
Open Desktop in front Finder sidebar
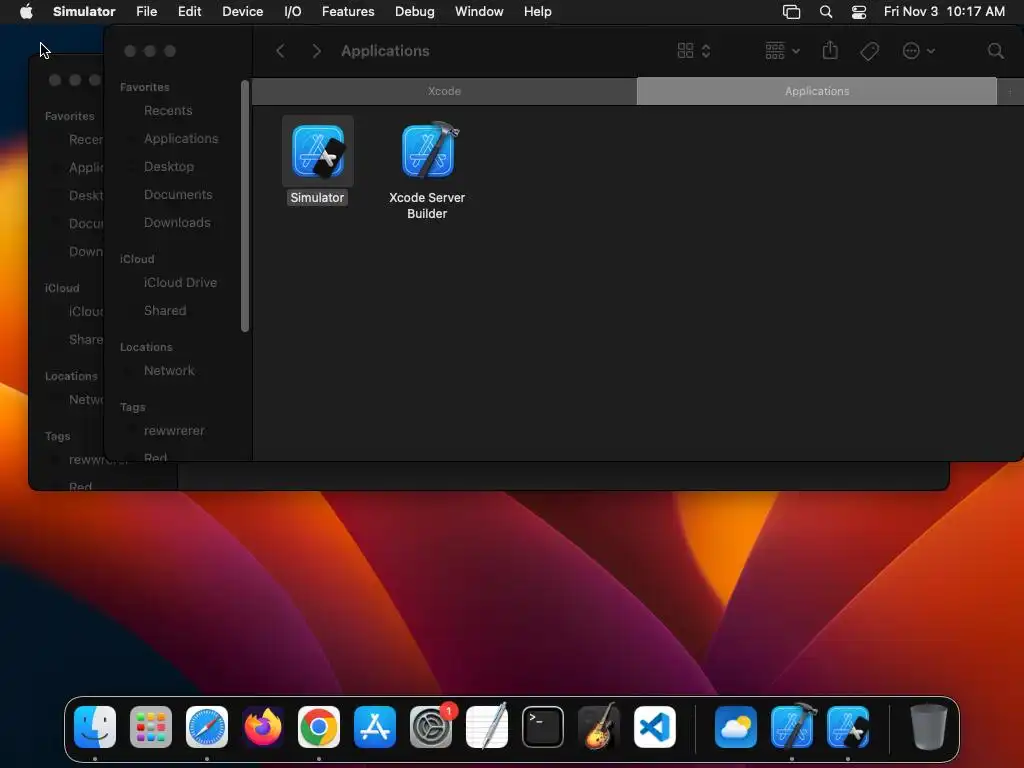(168, 167)
